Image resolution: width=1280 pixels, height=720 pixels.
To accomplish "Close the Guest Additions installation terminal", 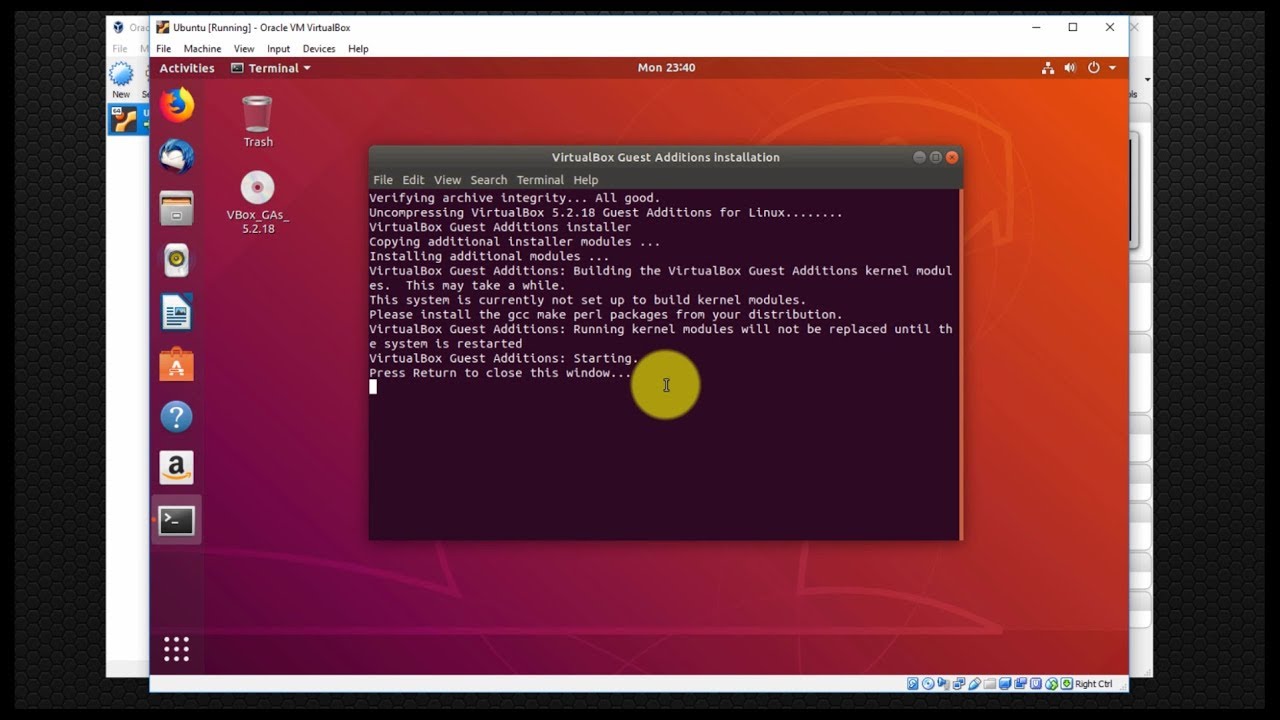I will point(952,157).
